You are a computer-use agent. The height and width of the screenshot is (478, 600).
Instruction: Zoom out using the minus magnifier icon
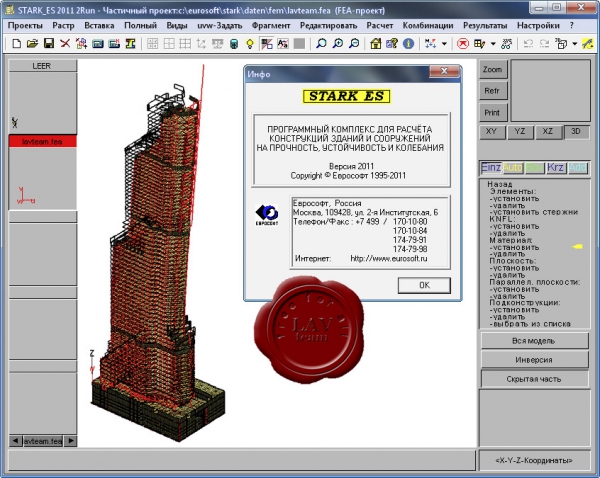click(x=354, y=44)
